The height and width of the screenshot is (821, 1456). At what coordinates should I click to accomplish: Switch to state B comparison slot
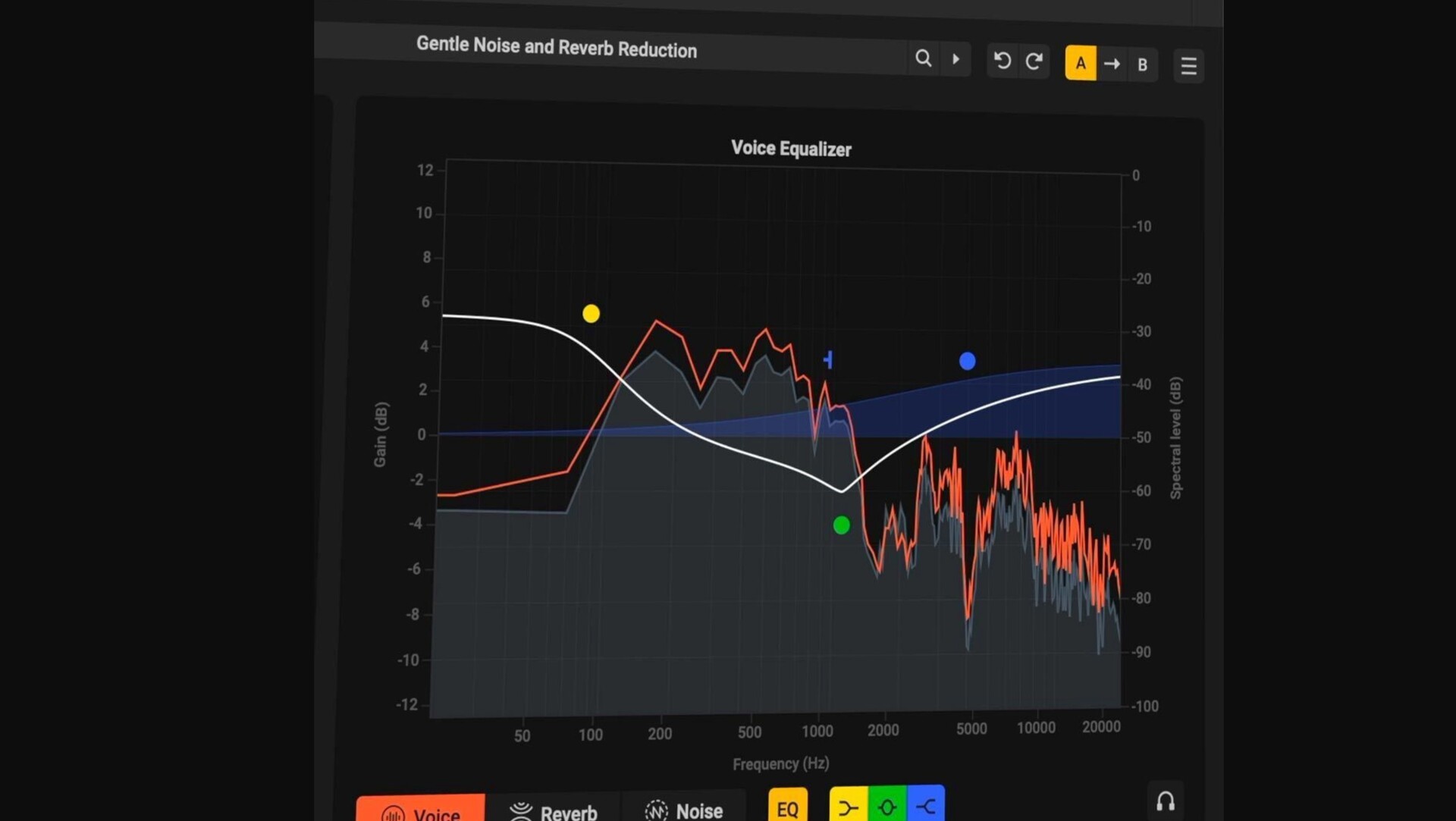tap(1142, 65)
